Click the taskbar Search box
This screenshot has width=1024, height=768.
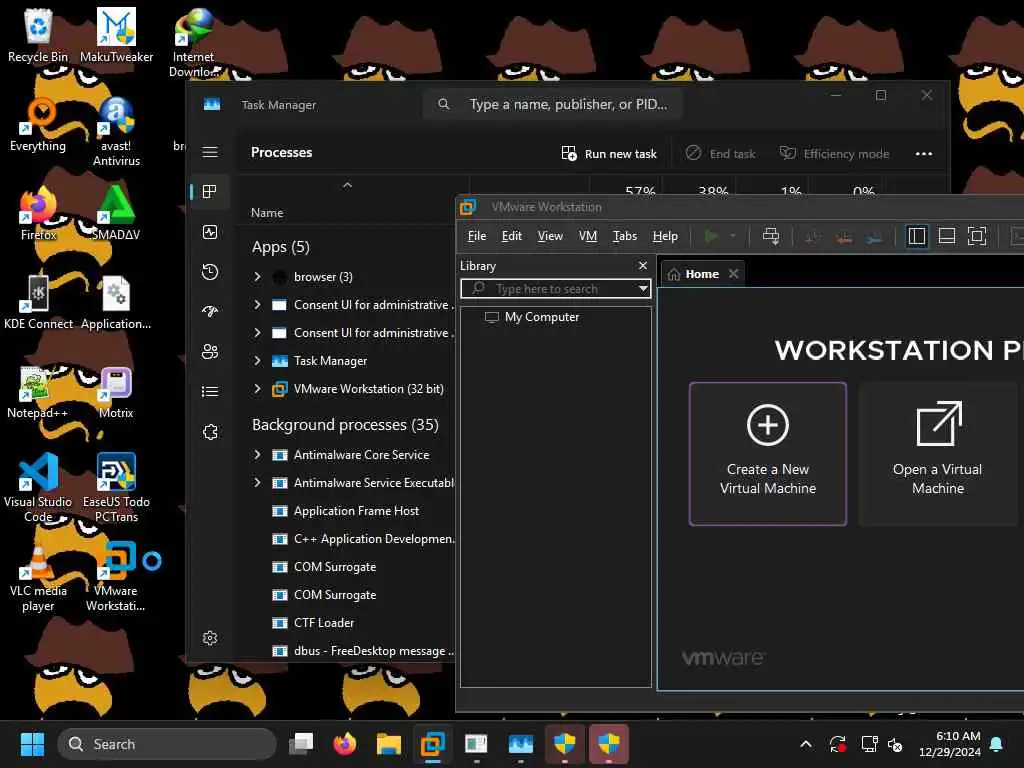[x=167, y=744]
